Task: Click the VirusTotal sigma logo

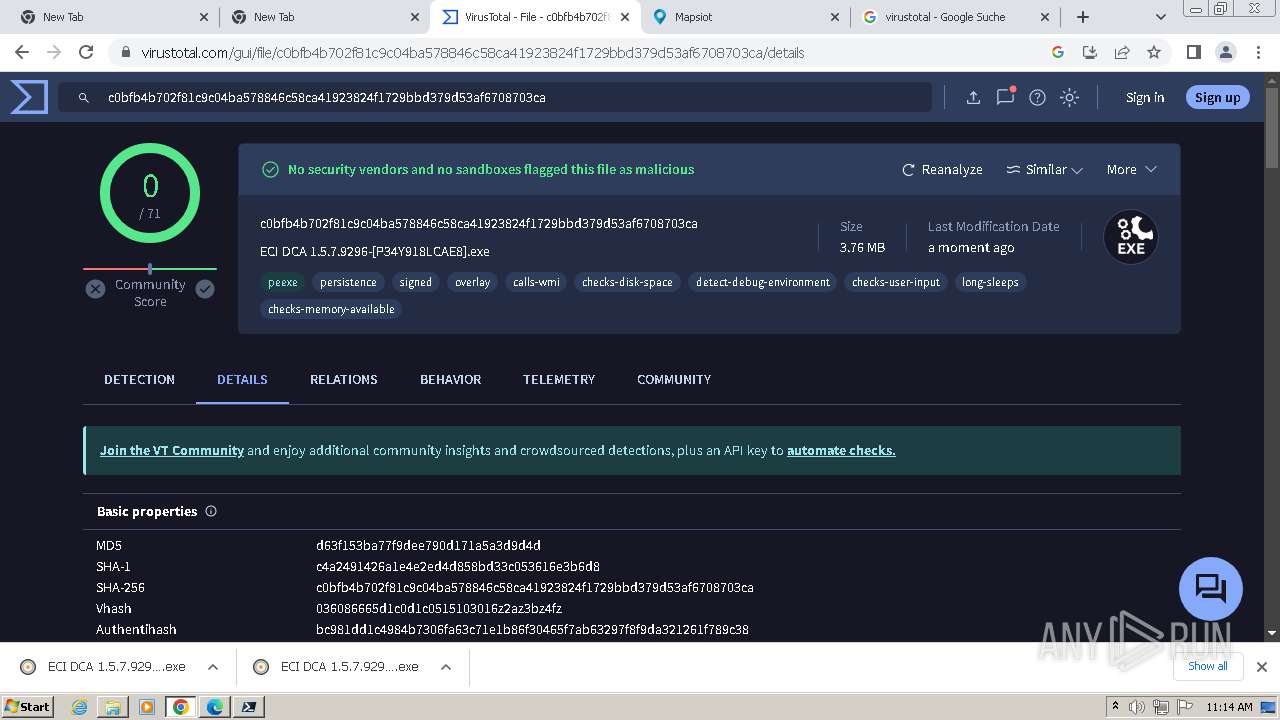Action: pyautogui.click(x=29, y=97)
